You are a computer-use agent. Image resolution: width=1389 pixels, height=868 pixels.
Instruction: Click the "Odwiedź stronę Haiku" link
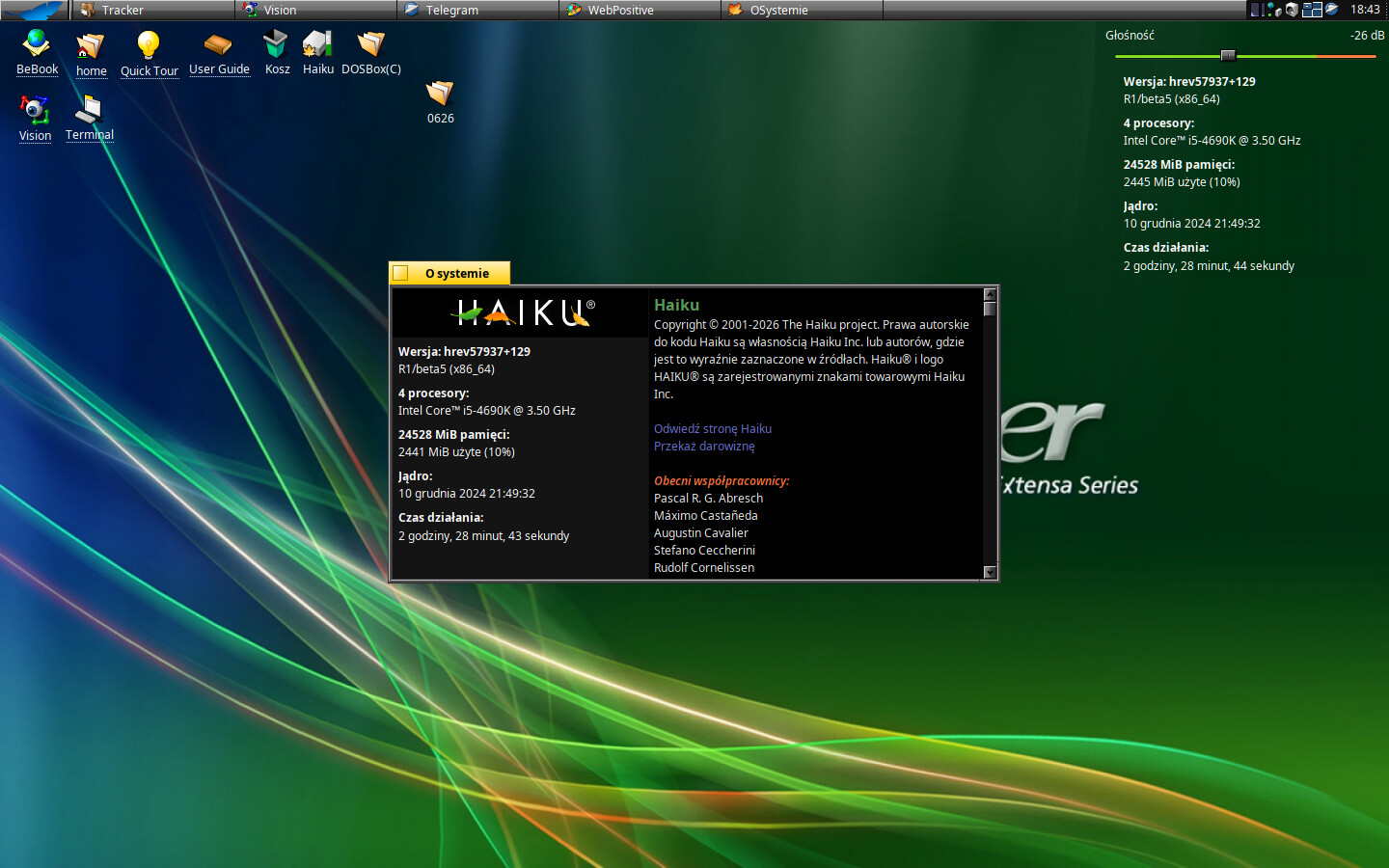[x=712, y=429]
